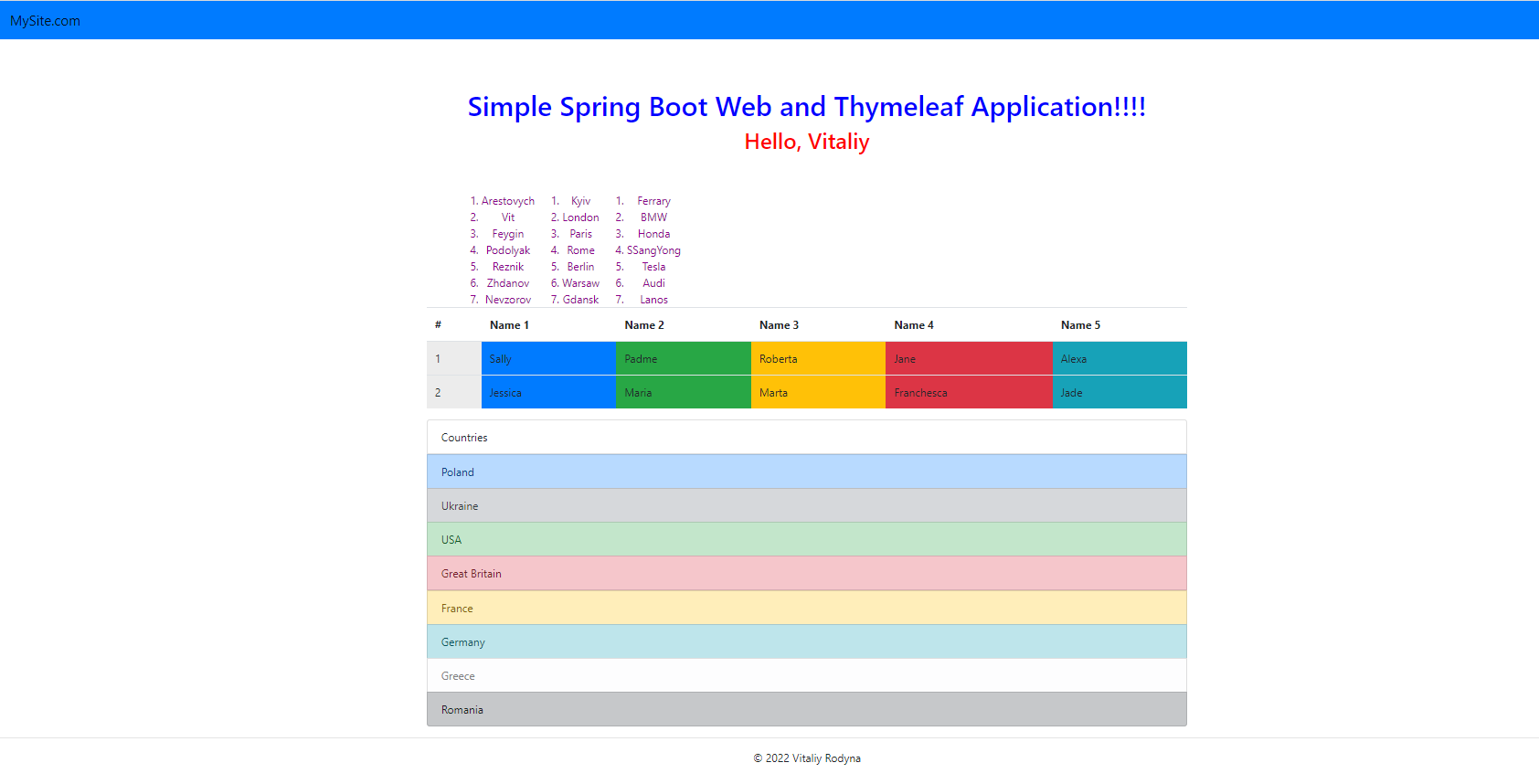Click the red Franchesca cell

pyautogui.click(x=969, y=392)
